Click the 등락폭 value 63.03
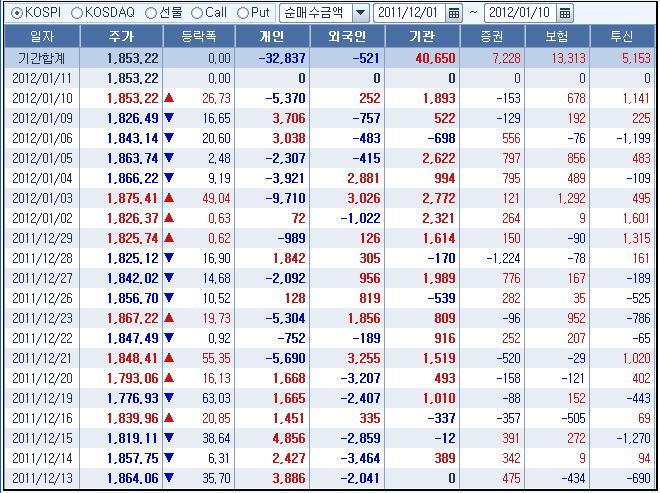Viewport: 660px width, 493px height. coord(216,399)
